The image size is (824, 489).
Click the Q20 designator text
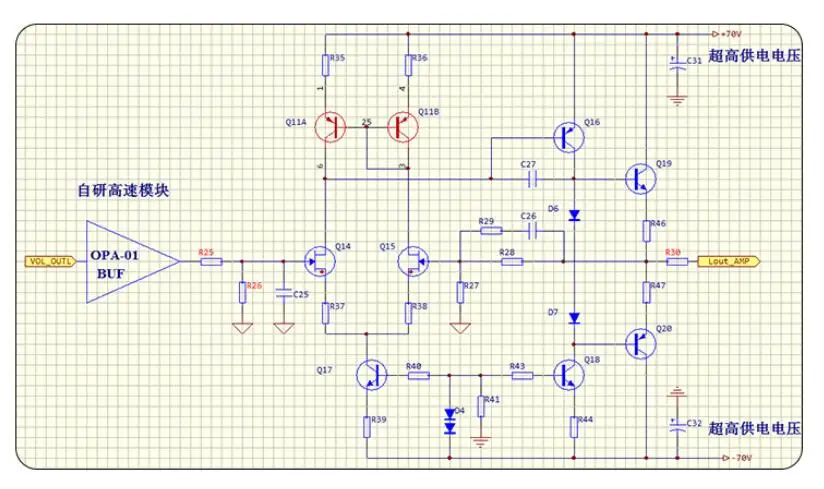coord(664,328)
